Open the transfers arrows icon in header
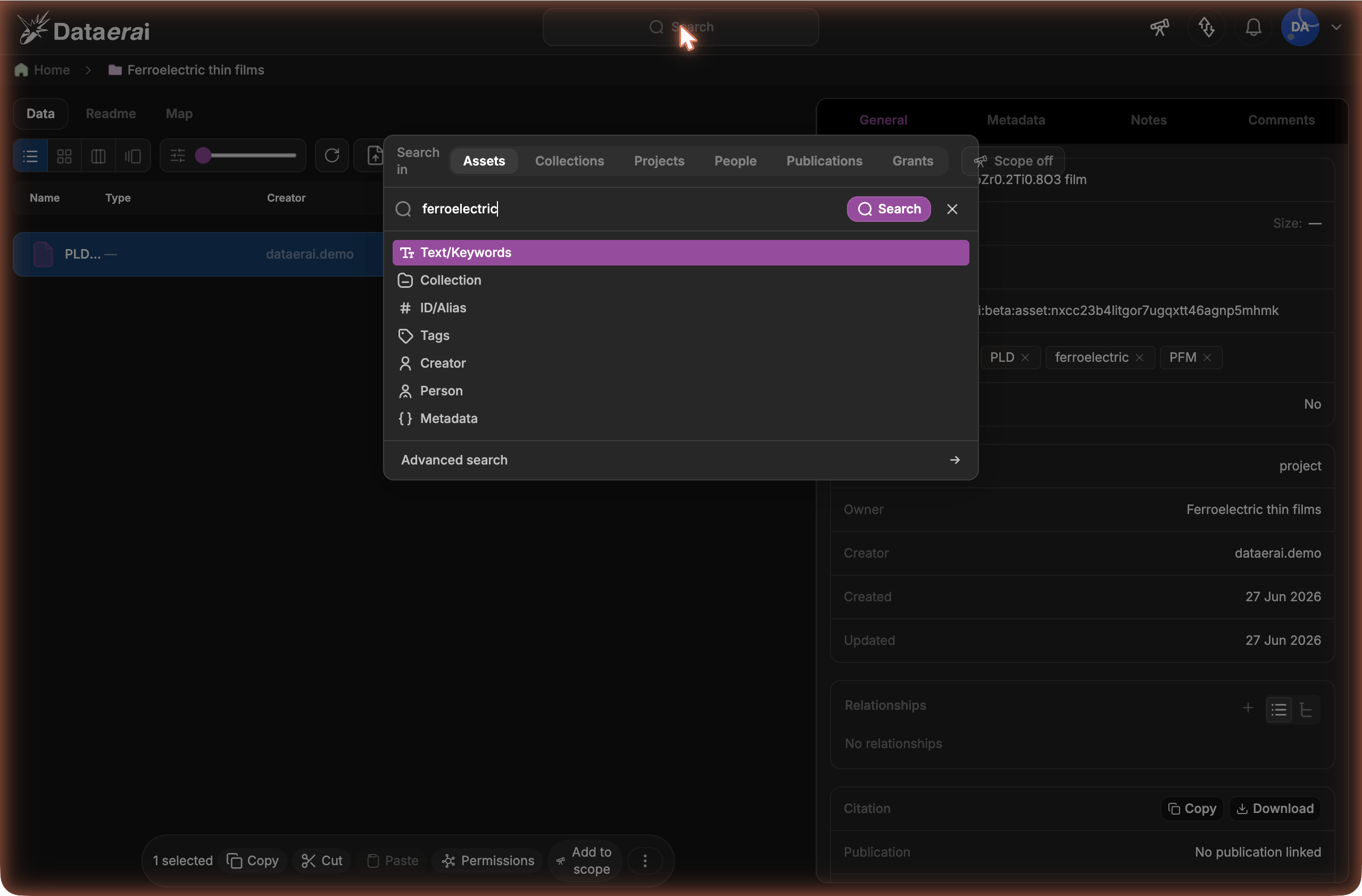 tap(1206, 27)
